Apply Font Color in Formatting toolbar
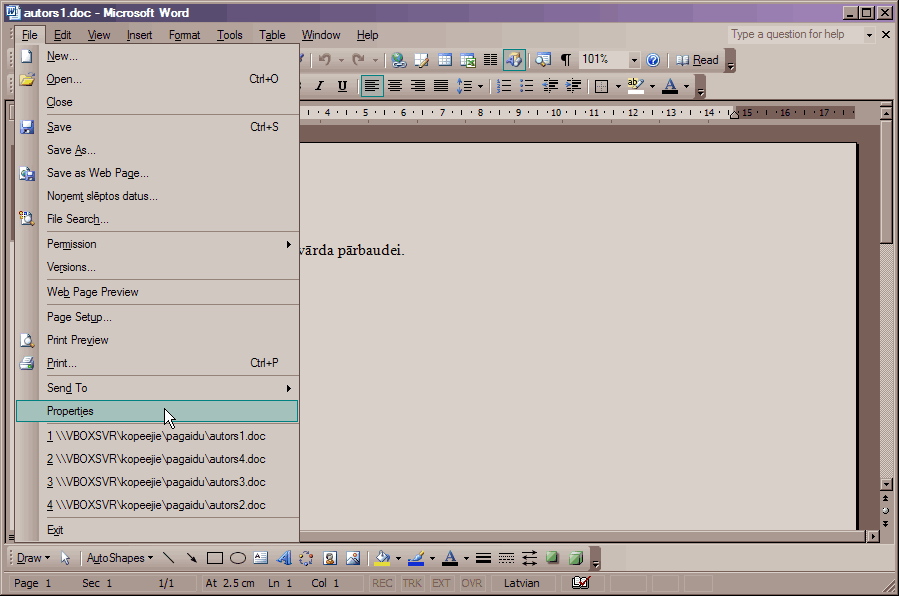The height and width of the screenshot is (596, 899). pyautogui.click(x=670, y=86)
